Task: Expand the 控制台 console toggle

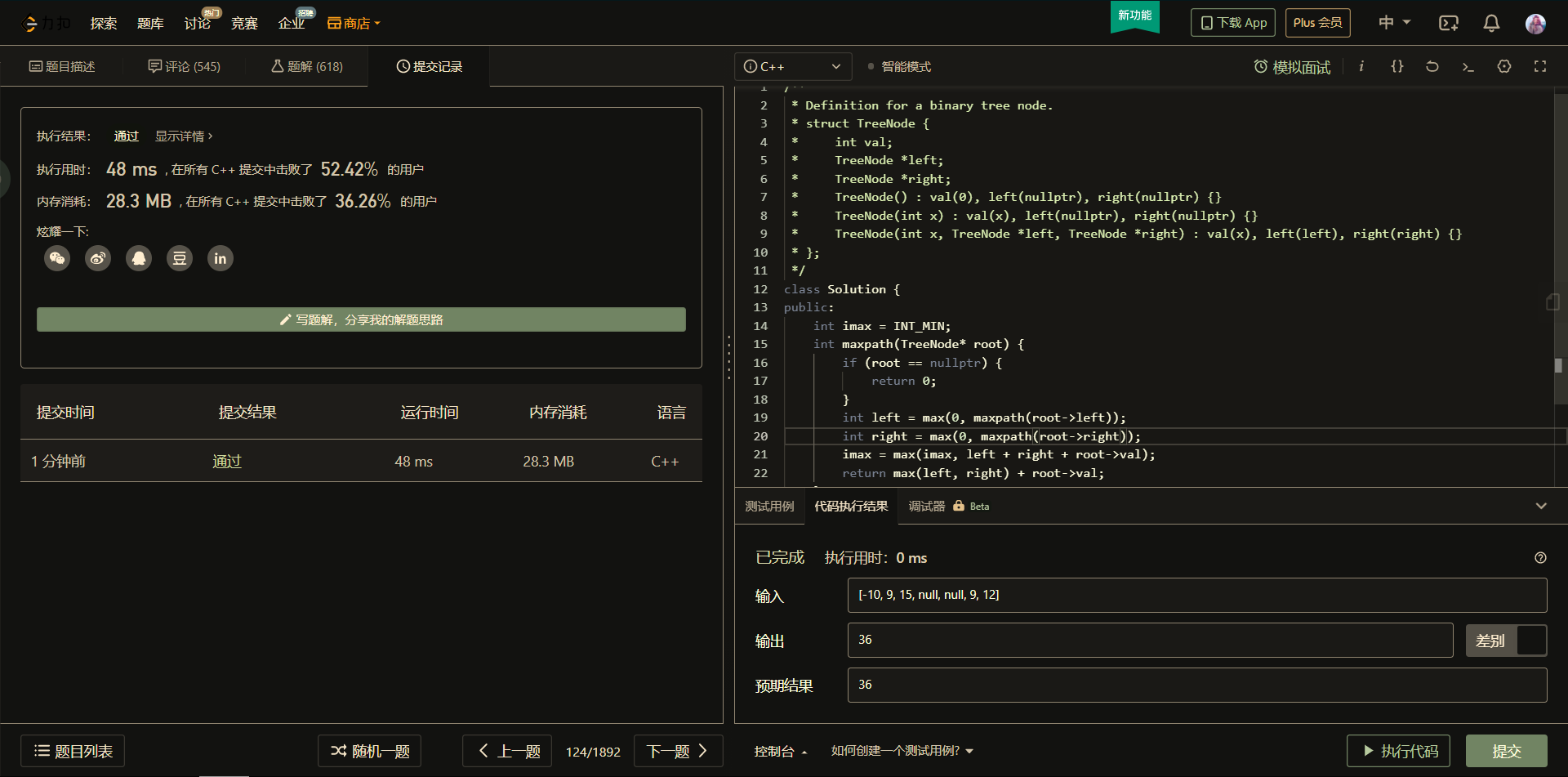Action: (780, 751)
